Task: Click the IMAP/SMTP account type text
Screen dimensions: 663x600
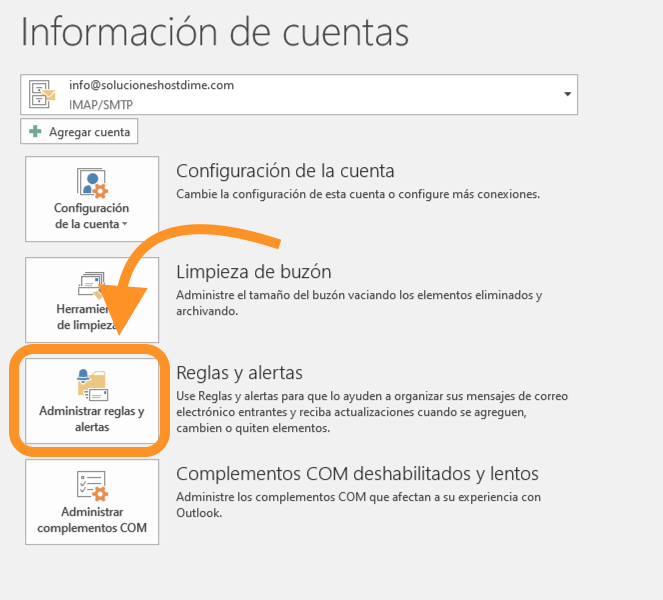Action: pos(96,103)
